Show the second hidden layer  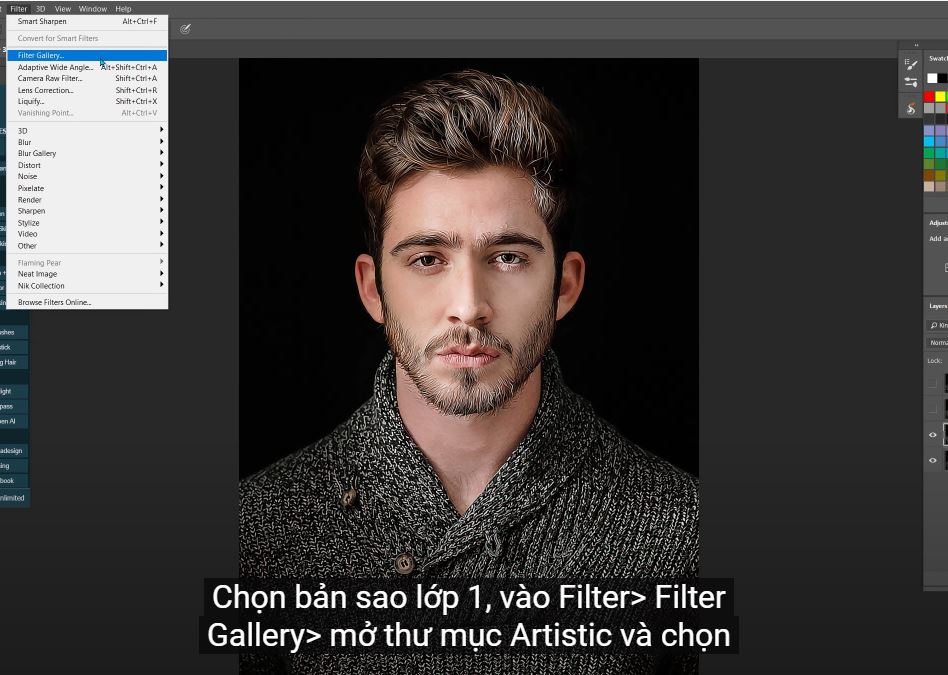click(x=932, y=408)
